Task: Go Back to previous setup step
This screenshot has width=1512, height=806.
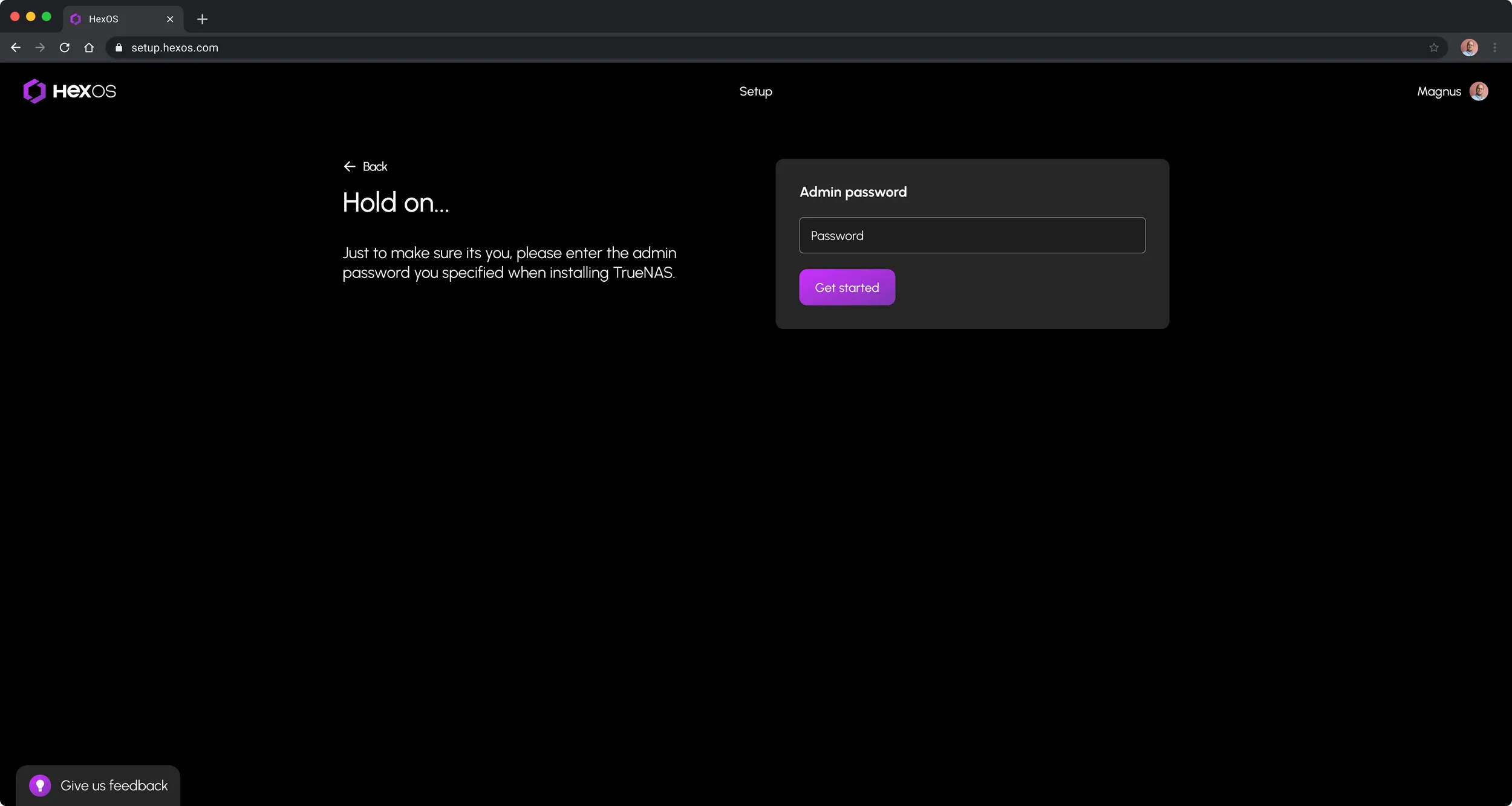Action: point(365,166)
